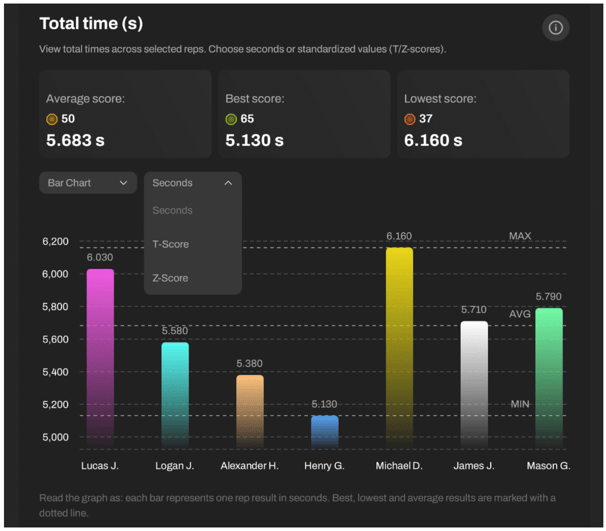The height and width of the screenshot is (531, 606).
Task: Click Logan J.'s cyan bar
Action: [175, 393]
